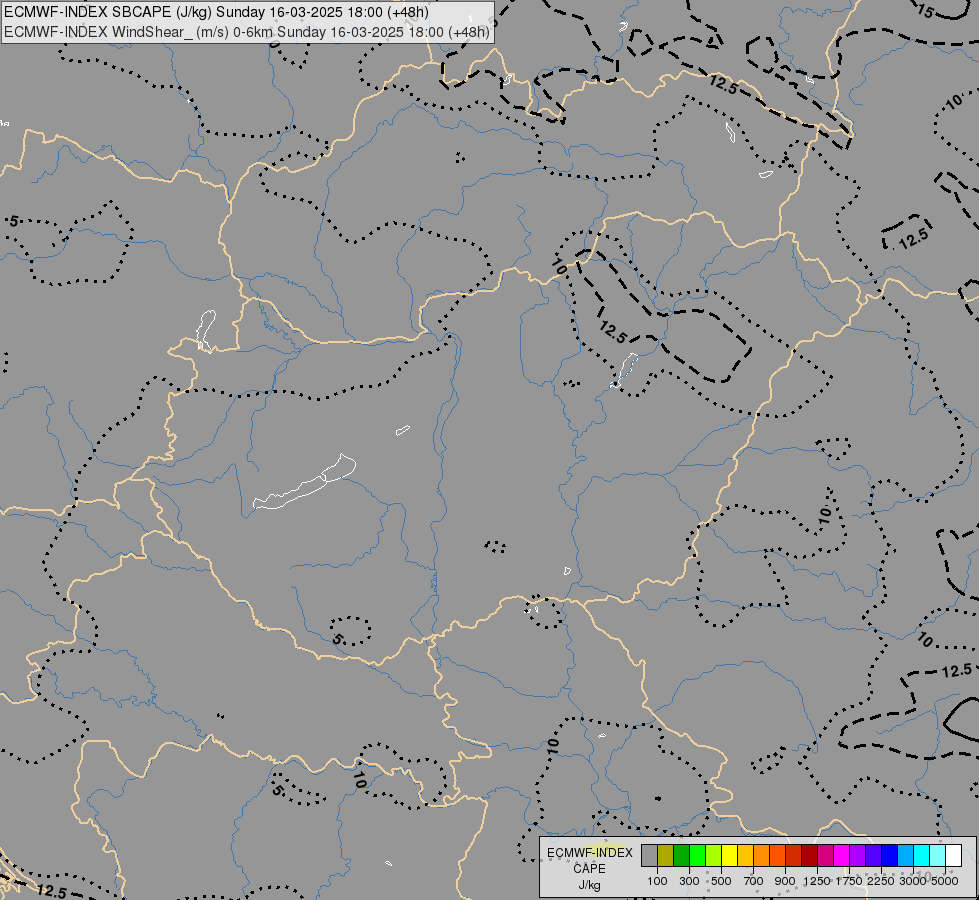This screenshot has width=979, height=900.
Task: Select the dark maroon red legend swatch
Action: pyautogui.click(x=809, y=855)
